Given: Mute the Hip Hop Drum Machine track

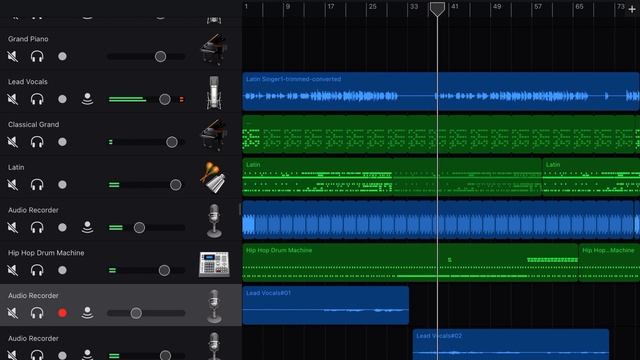Looking at the screenshot, I should pyautogui.click(x=13, y=270).
